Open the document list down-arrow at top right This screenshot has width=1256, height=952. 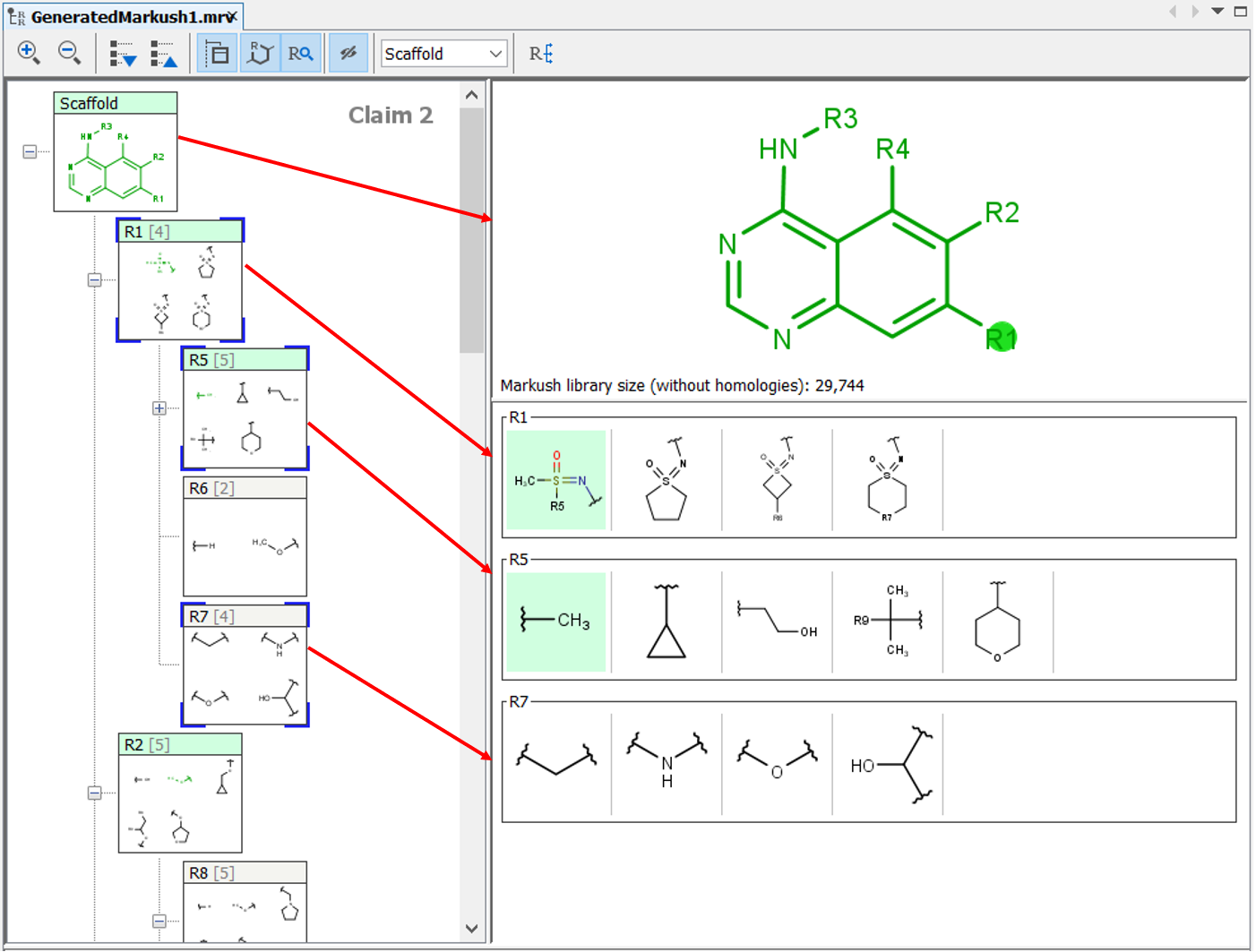[1217, 12]
